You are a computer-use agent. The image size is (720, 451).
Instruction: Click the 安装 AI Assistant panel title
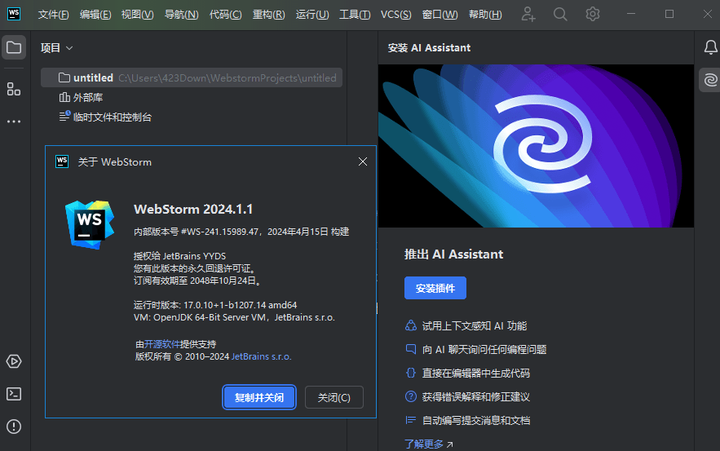point(429,48)
